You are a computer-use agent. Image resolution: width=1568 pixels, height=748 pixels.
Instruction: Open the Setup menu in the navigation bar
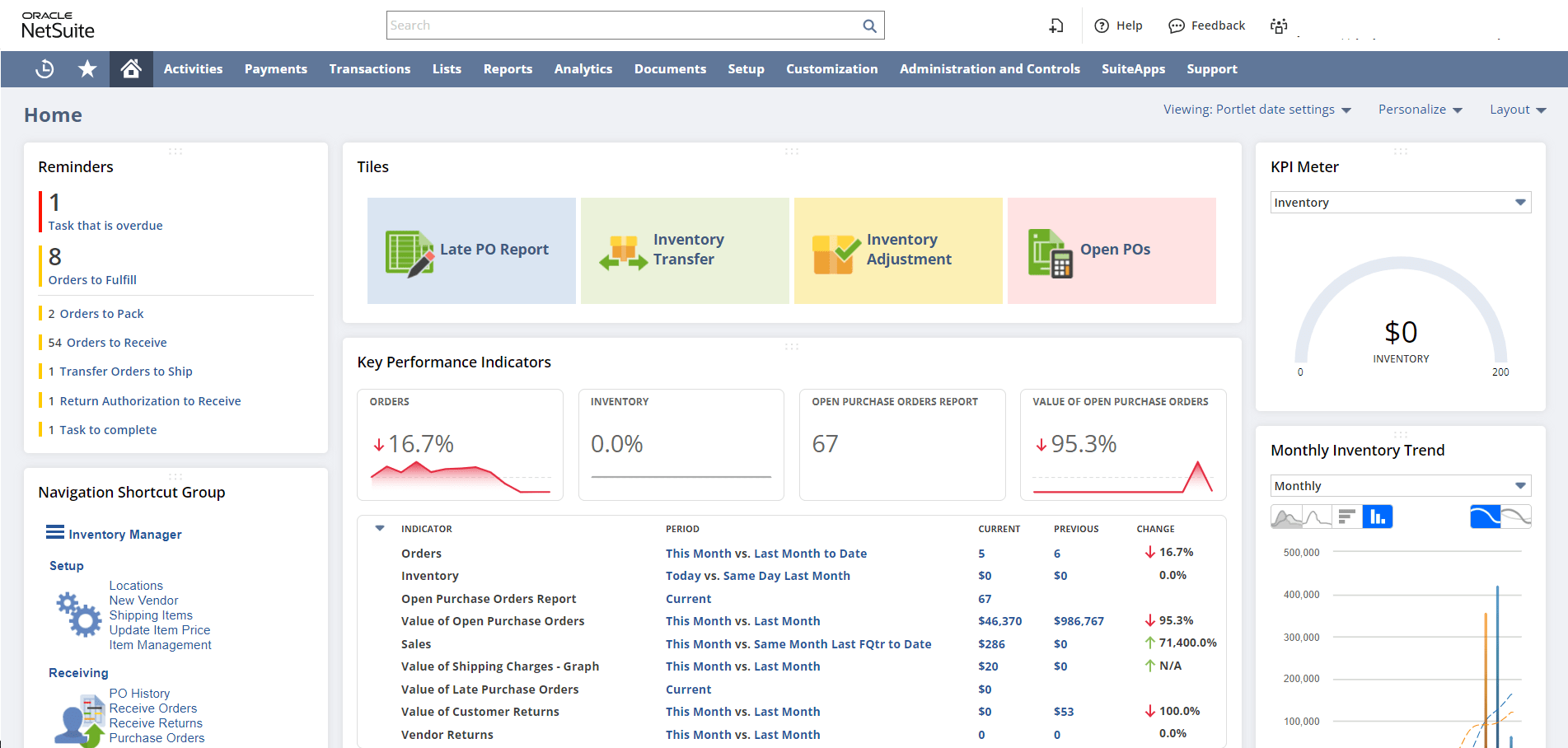pos(746,69)
